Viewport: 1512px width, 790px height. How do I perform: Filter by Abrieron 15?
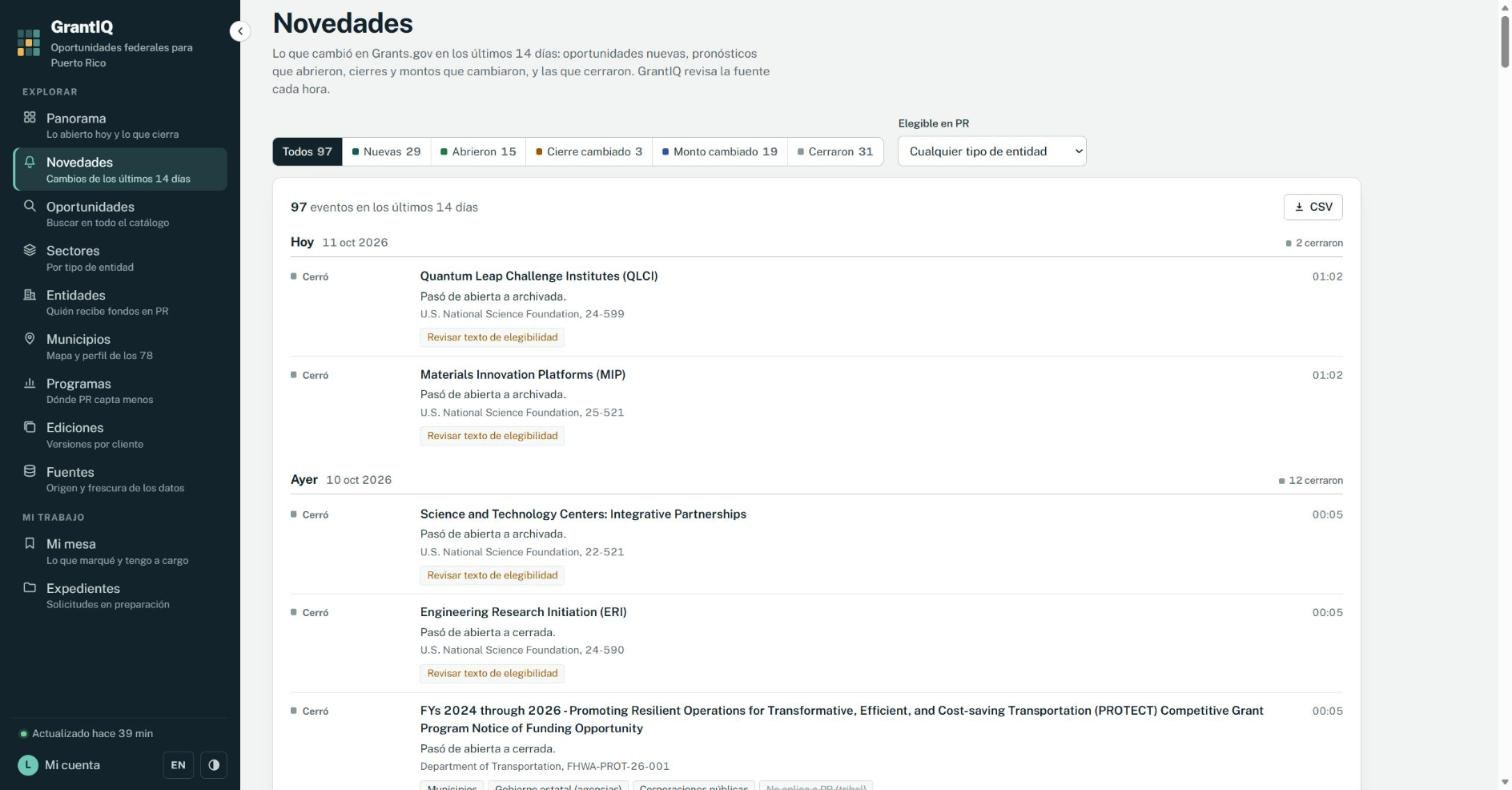point(478,152)
